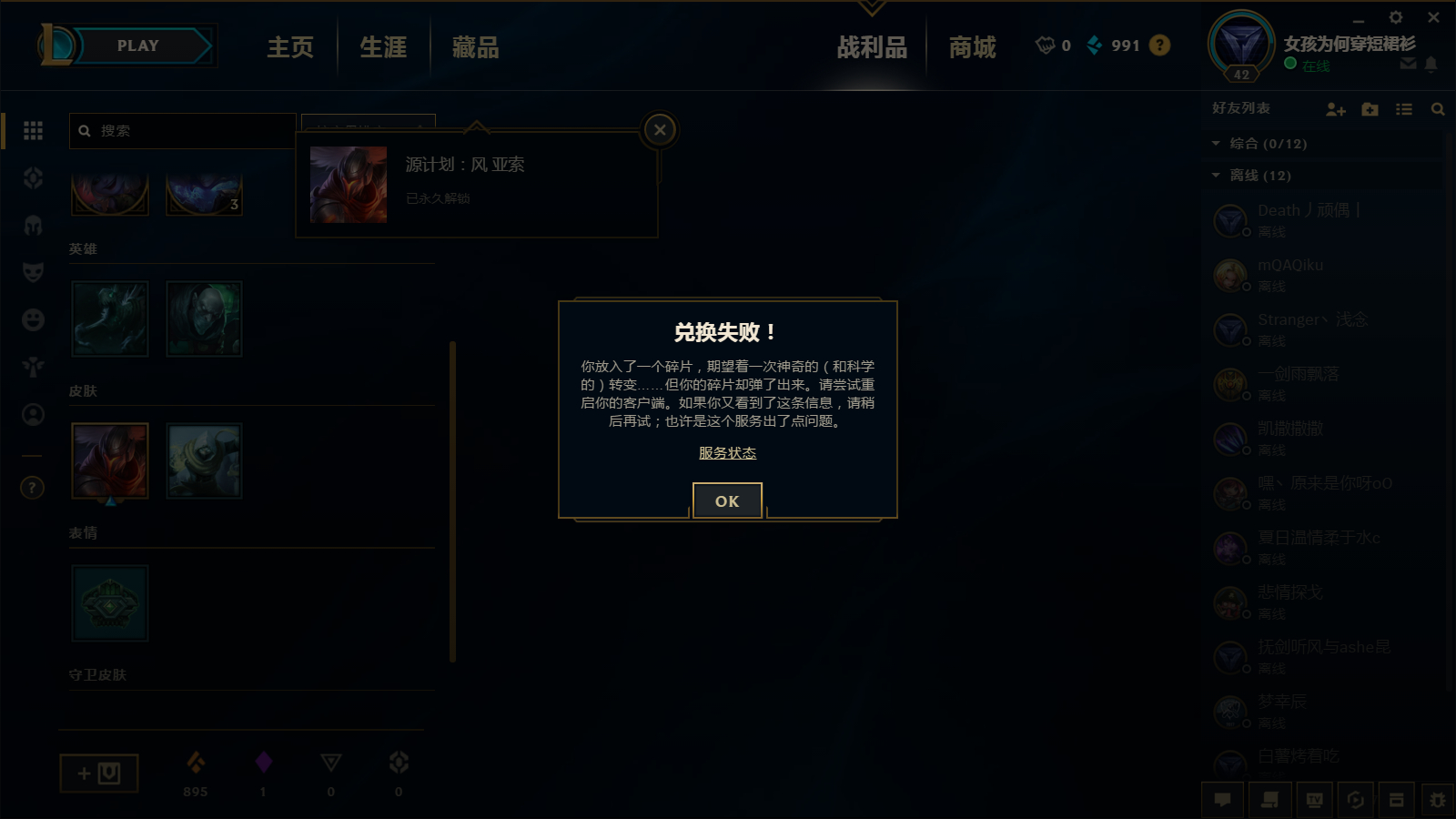The height and width of the screenshot is (819, 1456).
Task: Select the 源计划 亚索 skin shard thumbnail
Action: (110, 461)
